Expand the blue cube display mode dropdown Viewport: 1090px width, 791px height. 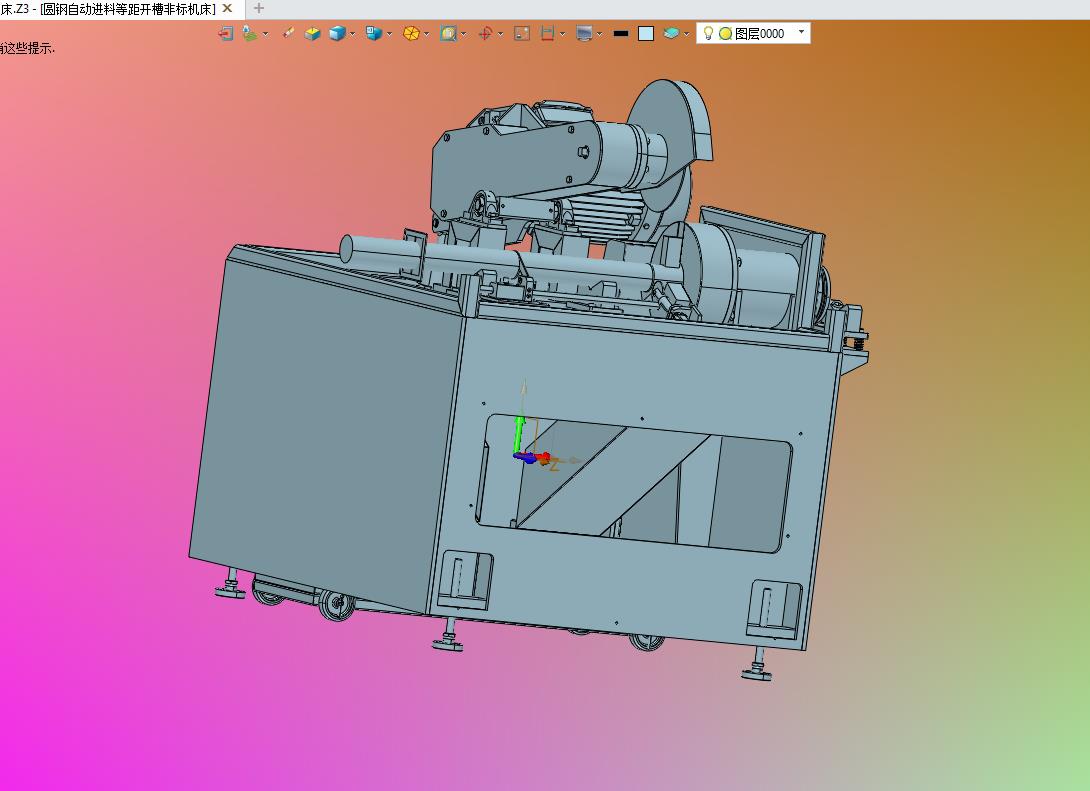coord(352,34)
